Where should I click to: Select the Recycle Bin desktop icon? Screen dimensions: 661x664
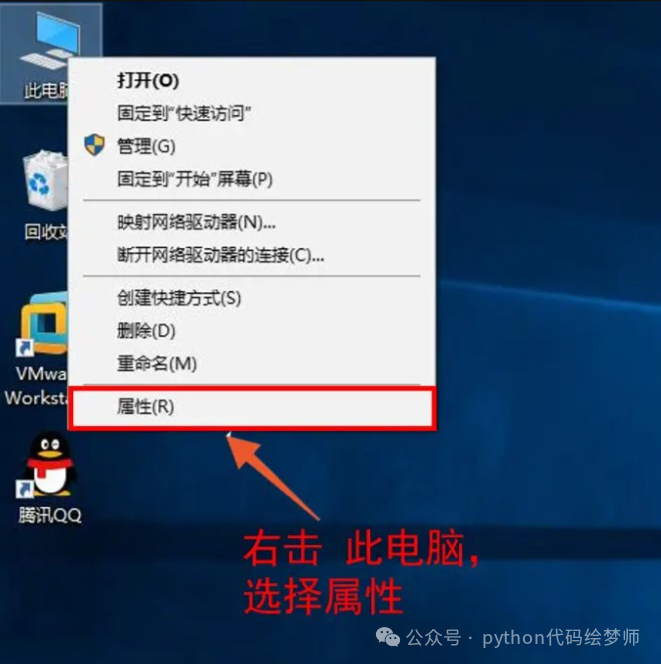(46, 180)
